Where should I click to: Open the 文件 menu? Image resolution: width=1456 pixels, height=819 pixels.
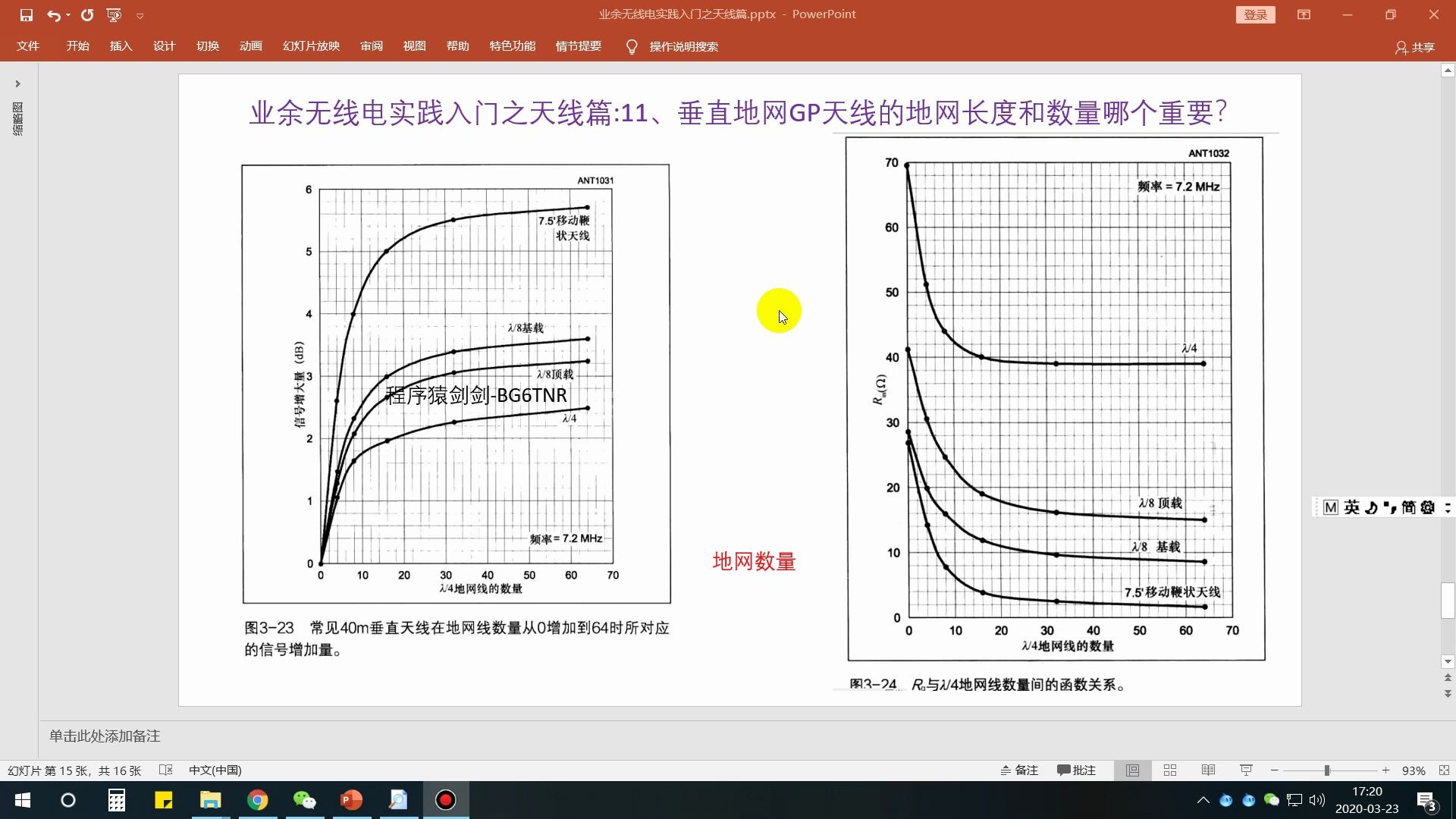click(x=28, y=46)
